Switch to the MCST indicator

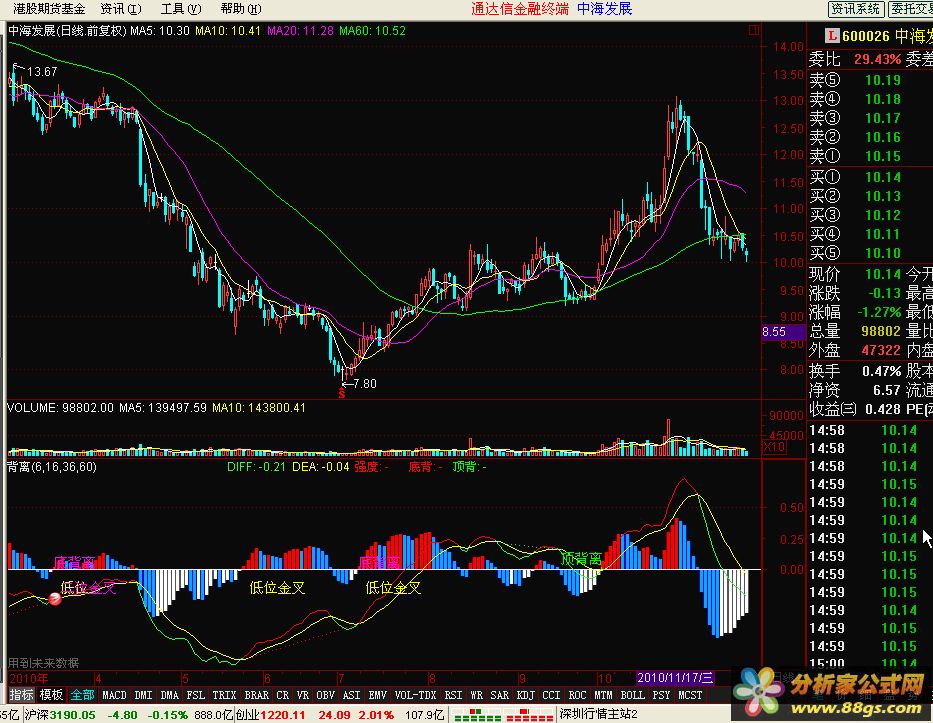[690, 695]
